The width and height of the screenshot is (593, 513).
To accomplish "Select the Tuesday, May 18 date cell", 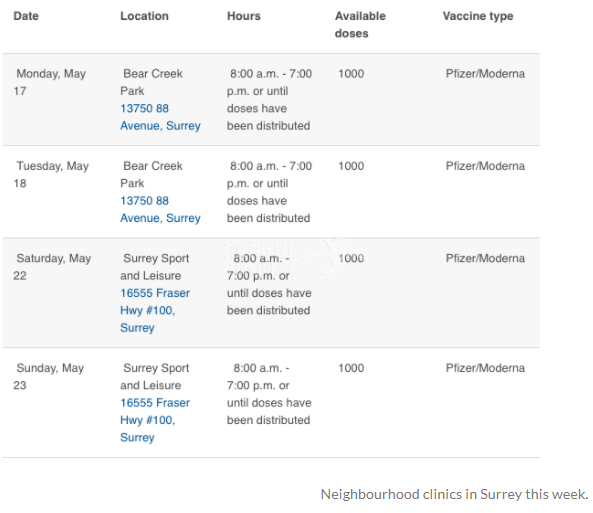I will pyautogui.click(x=51, y=174).
